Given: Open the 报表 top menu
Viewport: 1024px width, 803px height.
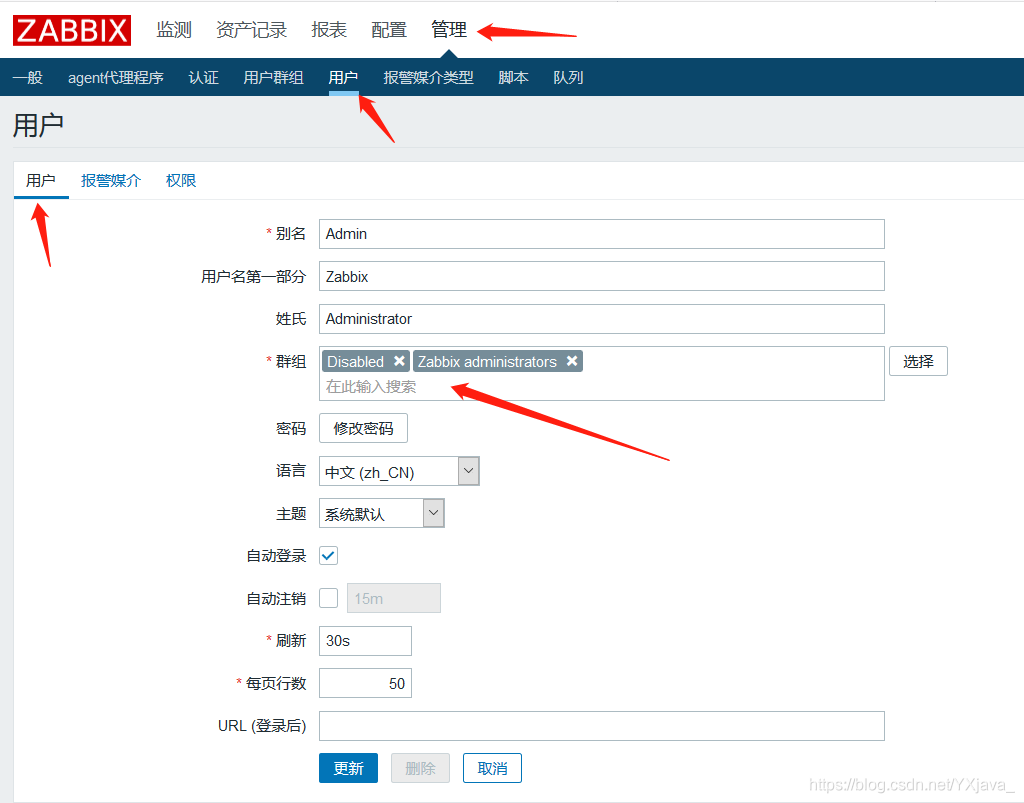Looking at the screenshot, I should (329, 30).
